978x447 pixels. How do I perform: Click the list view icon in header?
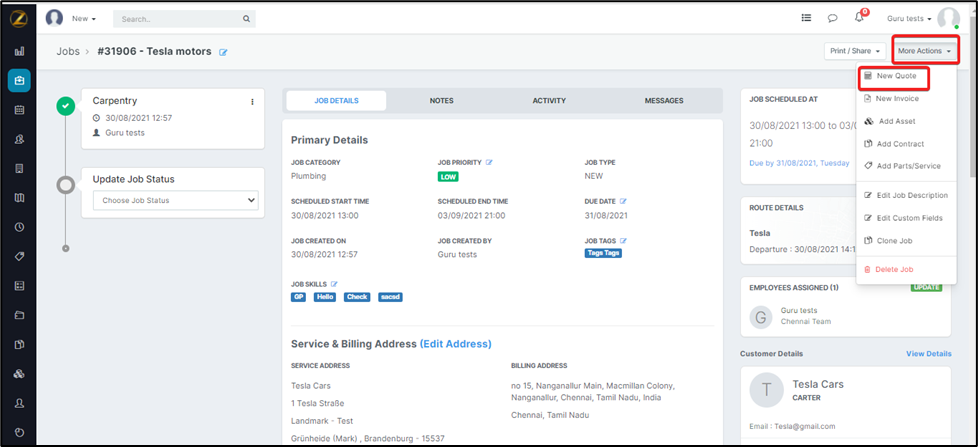pos(807,18)
